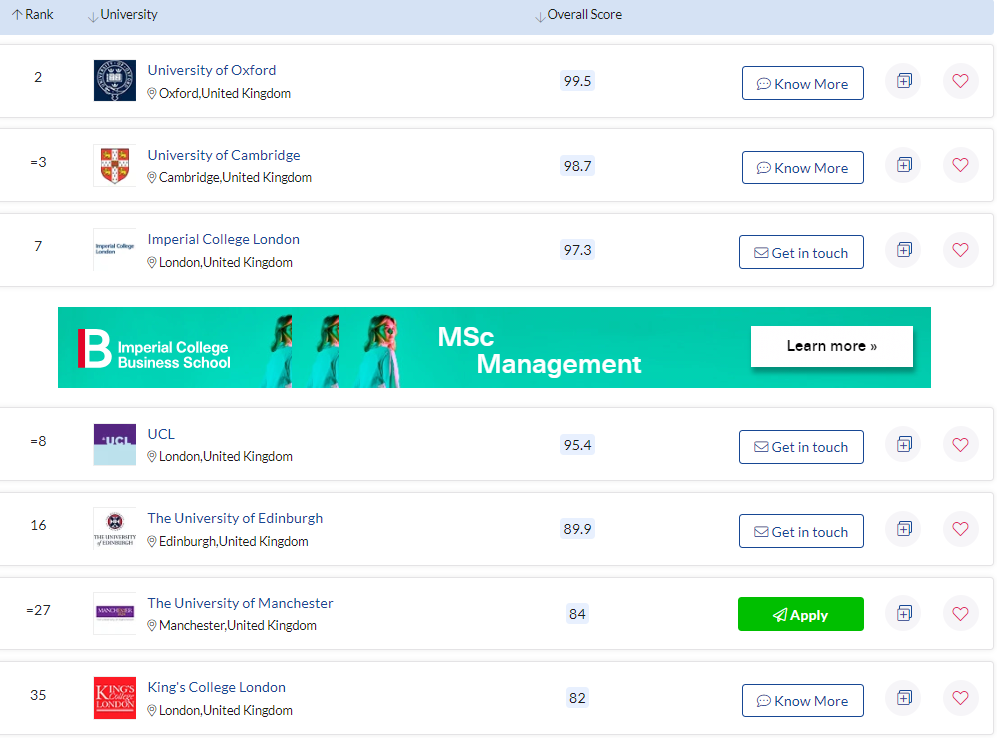This screenshot has width=997, height=738.
Task: Add University of Cambridge to compare list
Action: (x=904, y=165)
